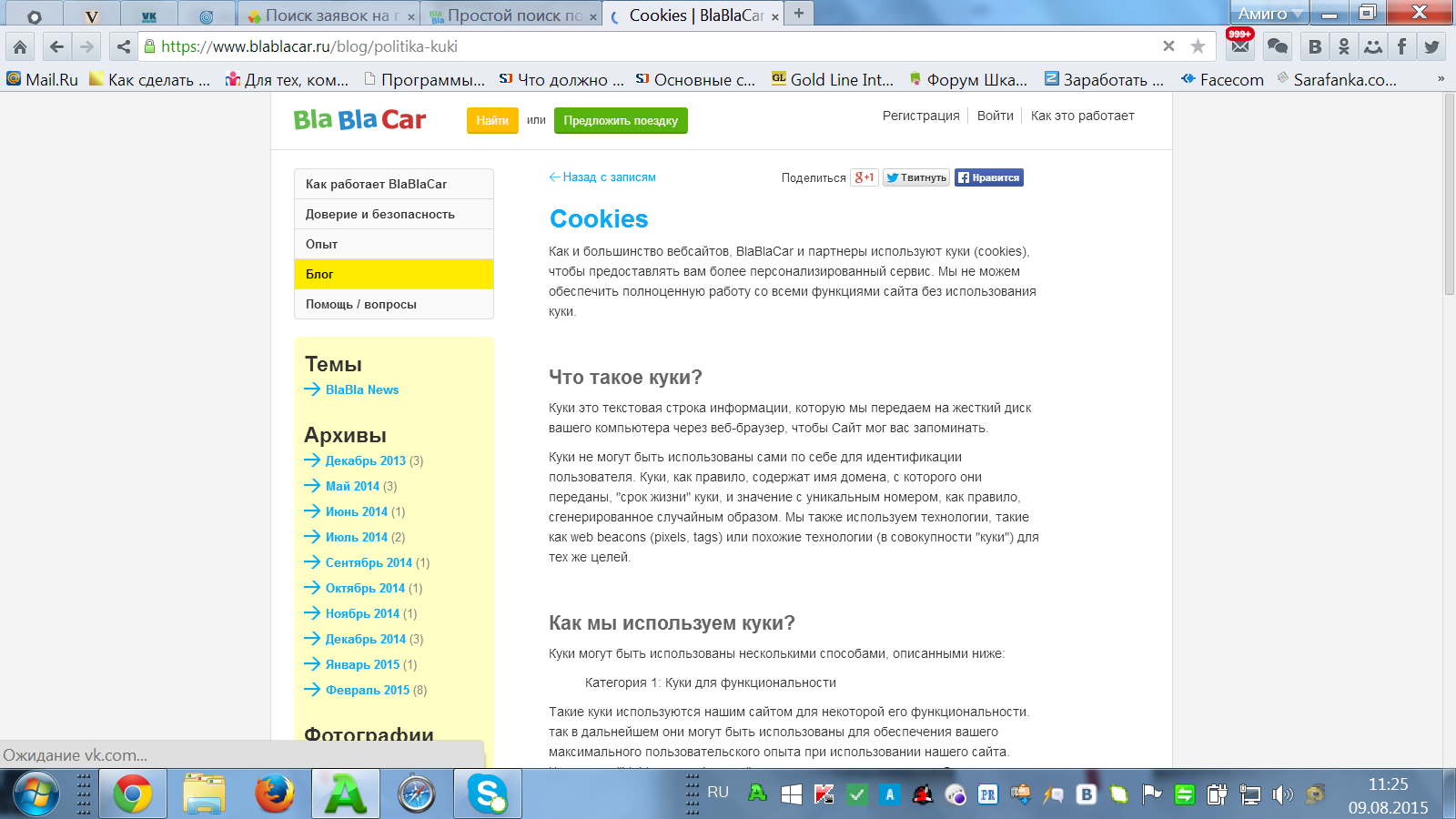The height and width of the screenshot is (819, 1456).
Task: Open the mail icon with 999+ badge
Action: 1239,45
